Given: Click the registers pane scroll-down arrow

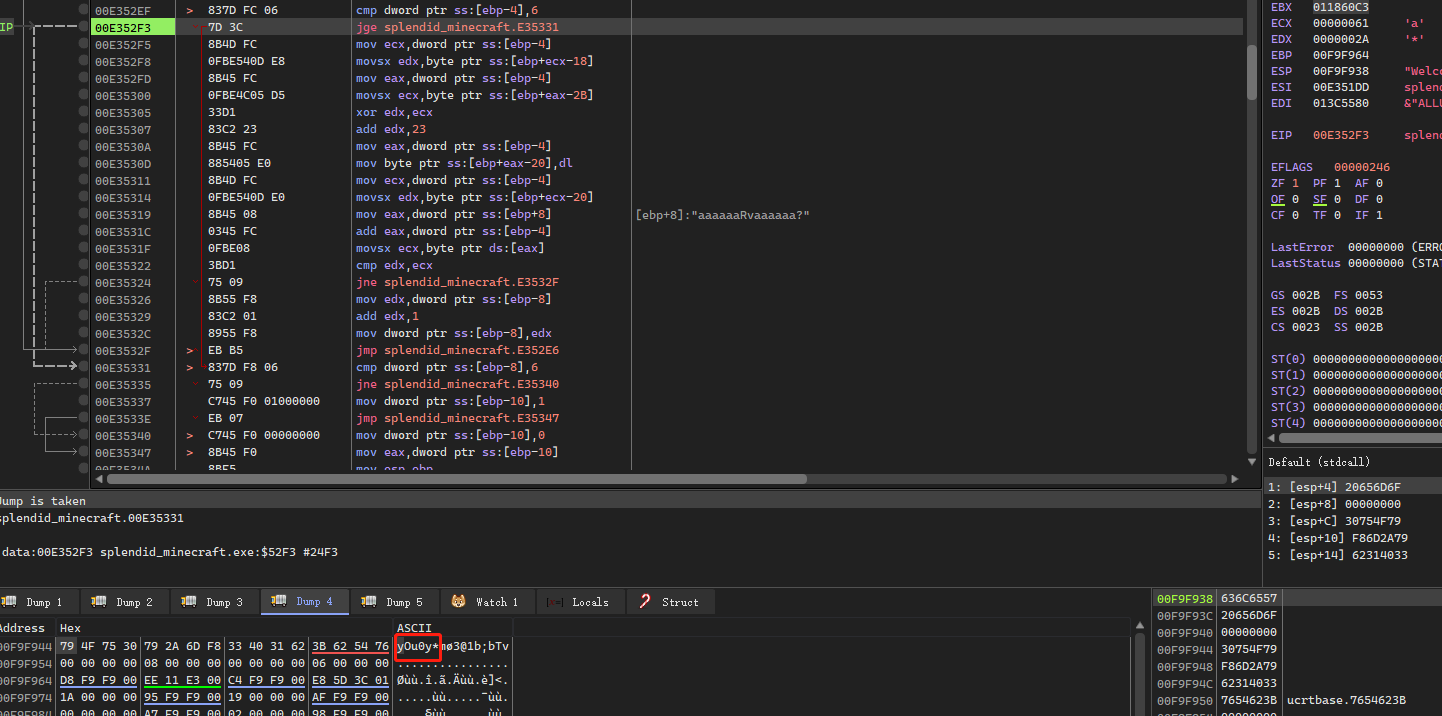Looking at the screenshot, I should point(1252,461).
